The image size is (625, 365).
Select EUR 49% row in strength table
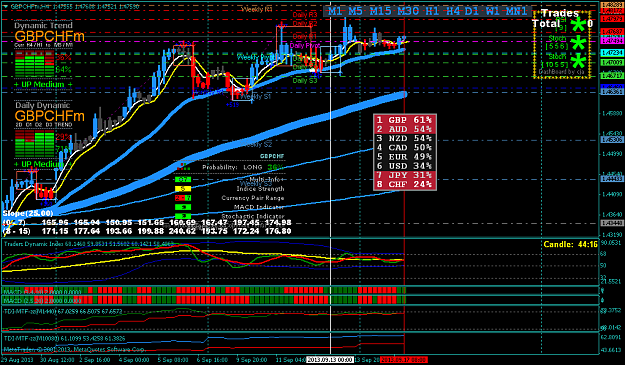405,157
